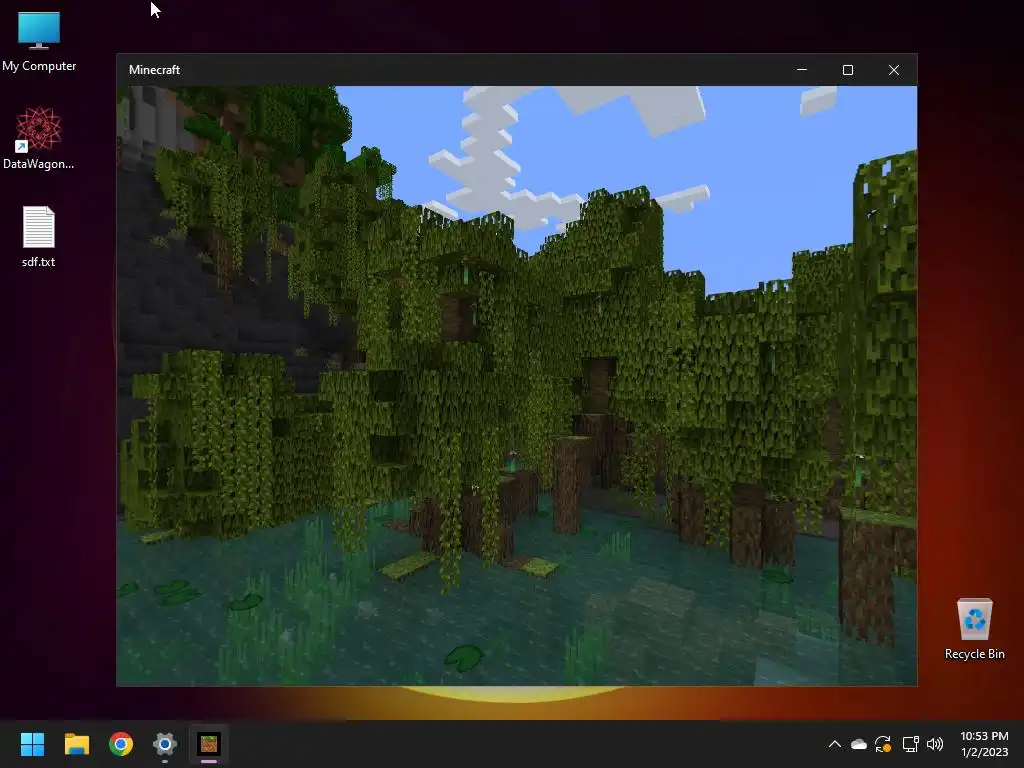
Task: Show hidden system tray icons
Action: click(x=835, y=744)
